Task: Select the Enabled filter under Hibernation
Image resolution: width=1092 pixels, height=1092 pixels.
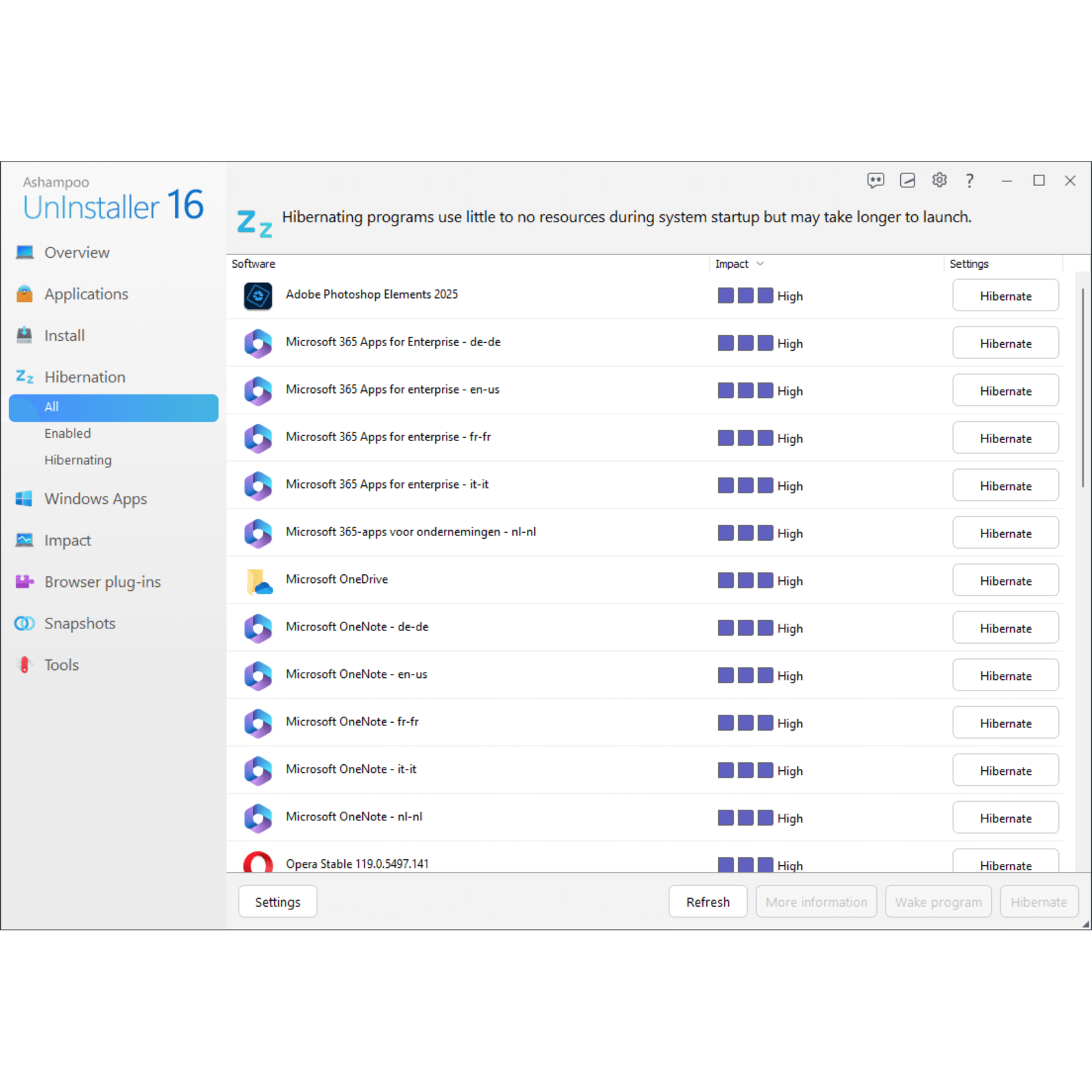Action: (x=68, y=433)
